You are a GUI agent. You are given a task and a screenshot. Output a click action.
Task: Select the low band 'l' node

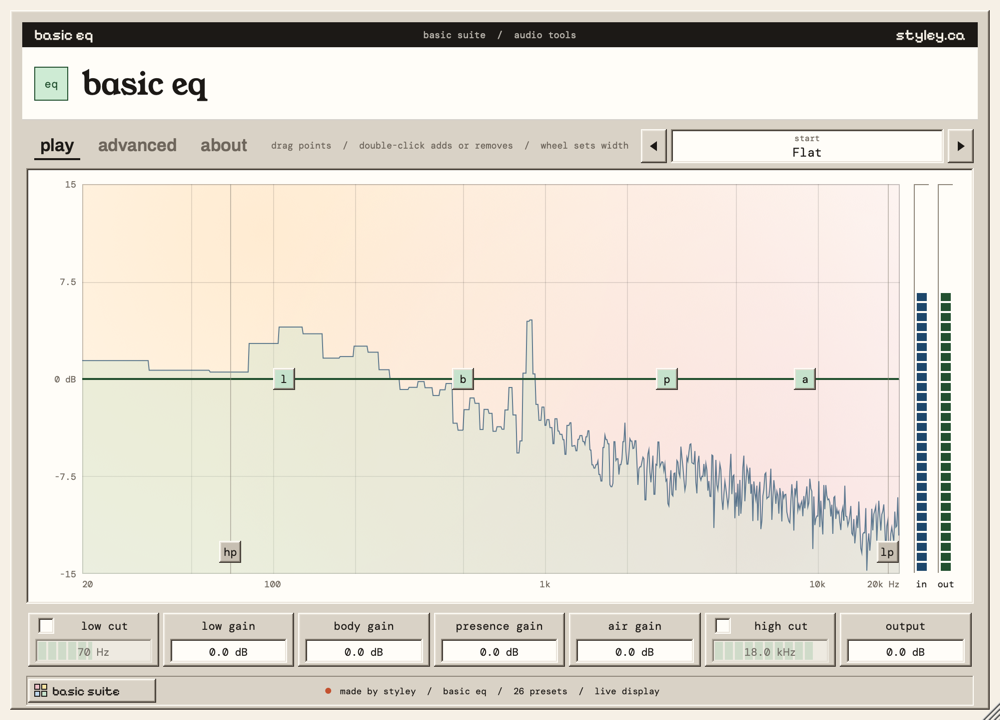[284, 379]
